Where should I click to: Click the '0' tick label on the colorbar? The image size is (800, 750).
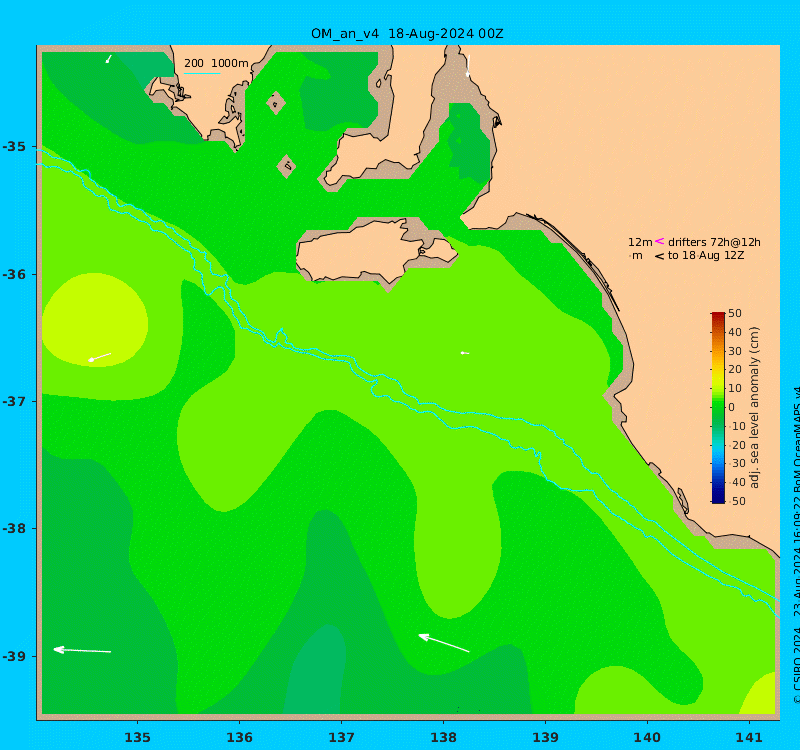pyautogui.click(x=732, y=407)
